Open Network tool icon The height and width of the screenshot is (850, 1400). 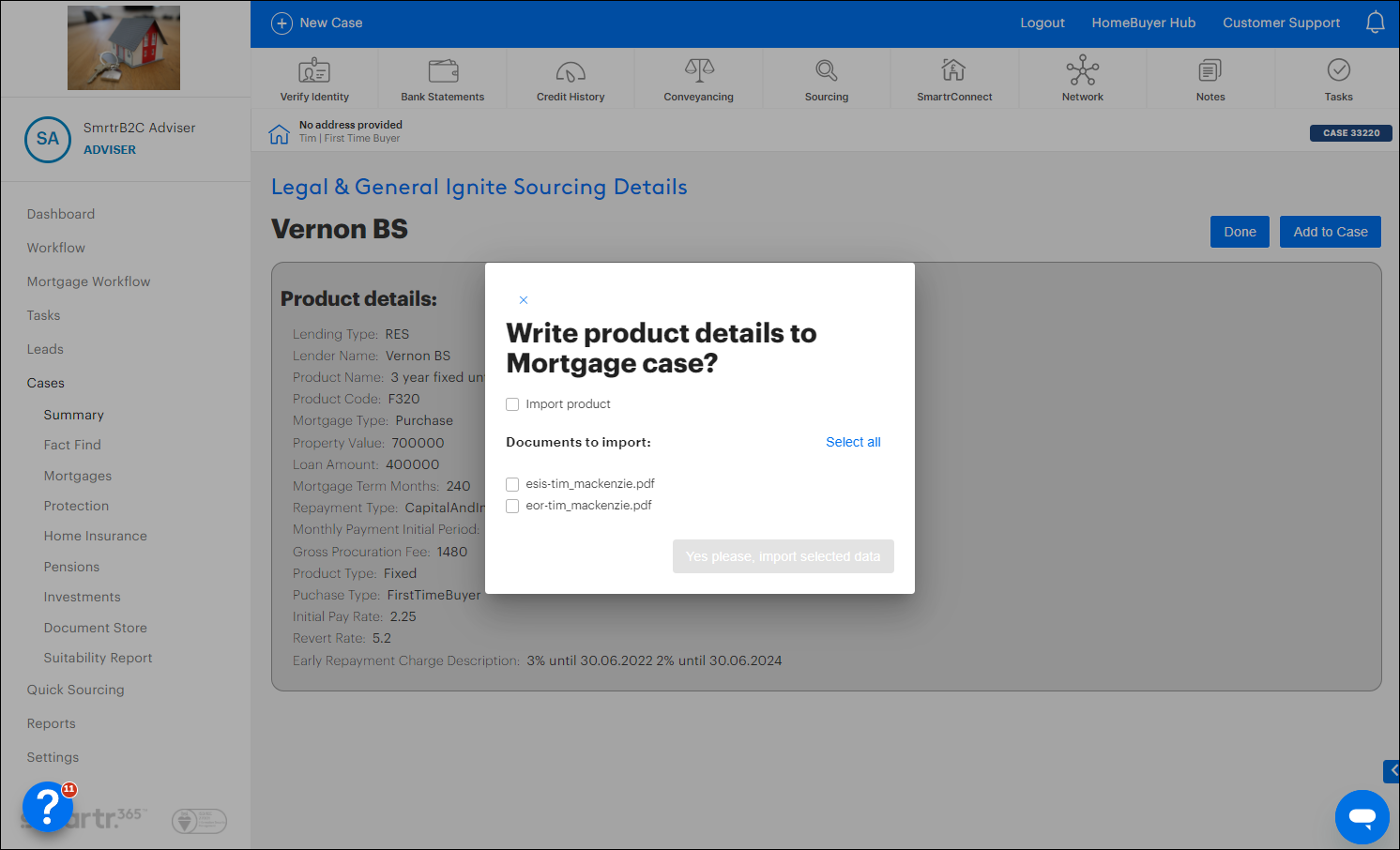tap(1083, 70)
